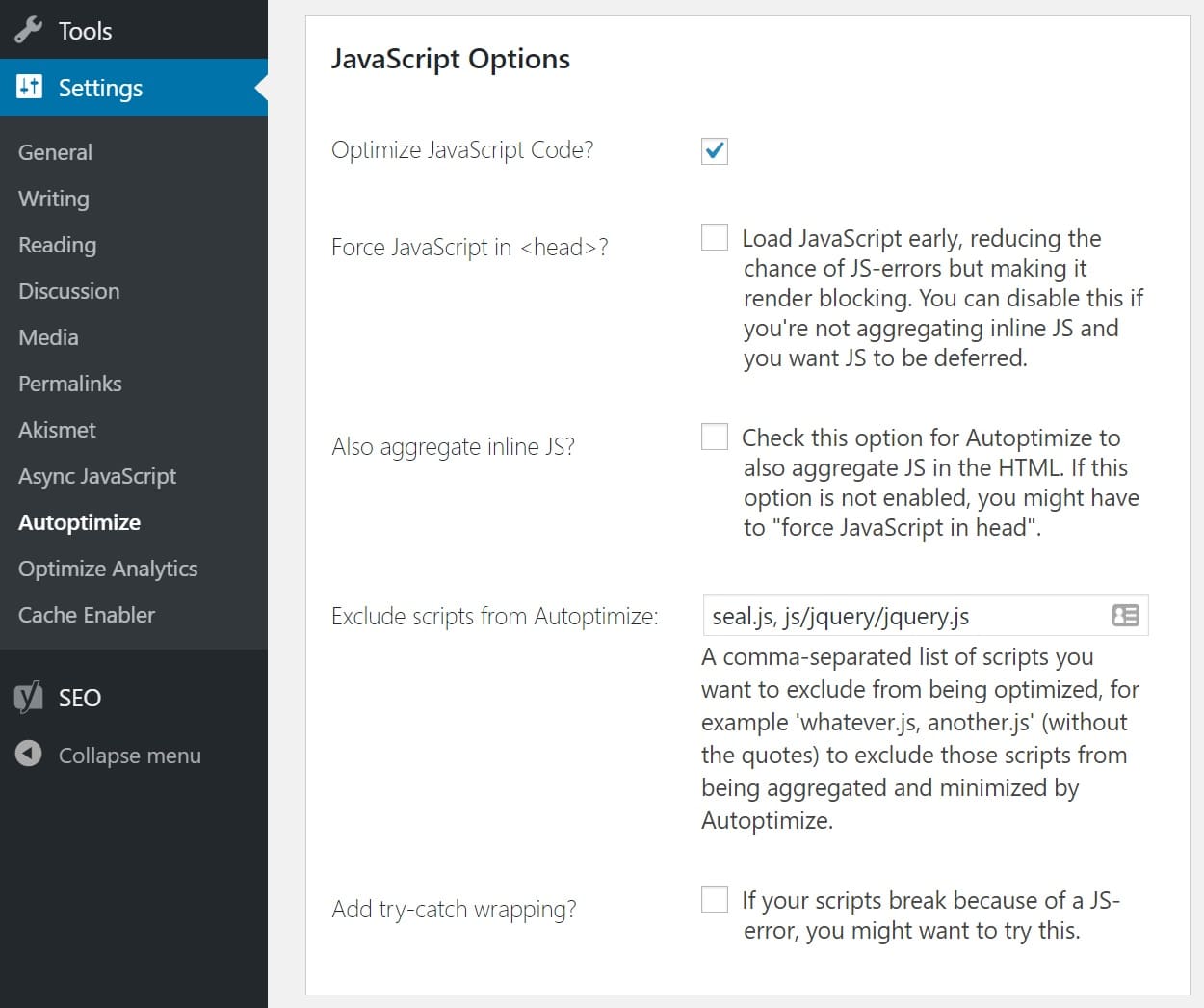Enable Add try-catch wrapping
Screen dimensions: 1204x1008
click(714, 898)
